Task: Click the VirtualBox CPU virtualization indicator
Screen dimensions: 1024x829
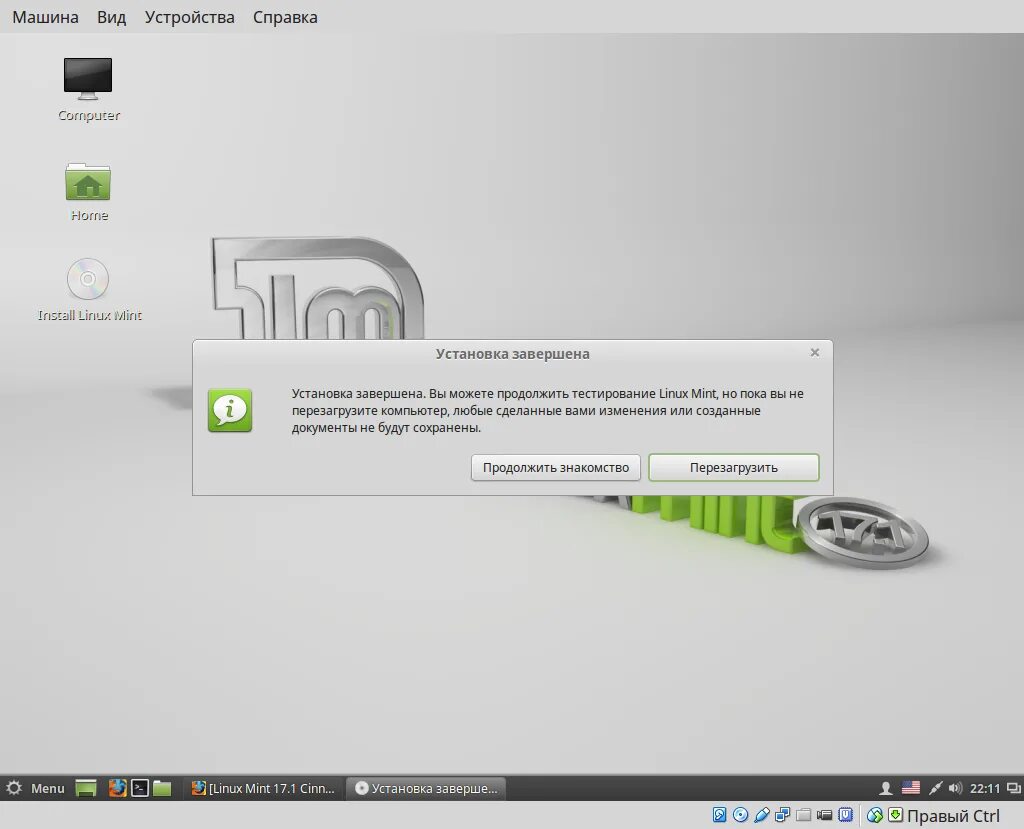Action: 845,815
